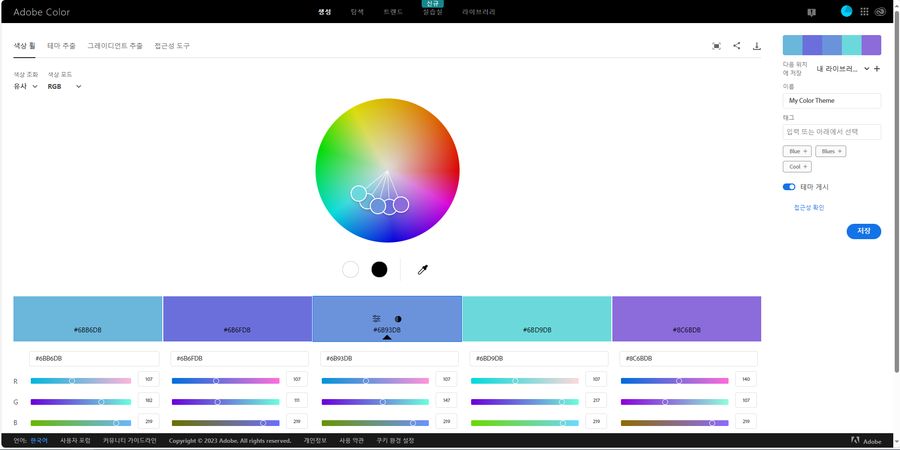Open the blue profile avatar
900x450 pixels.
[x=846, y=11]
